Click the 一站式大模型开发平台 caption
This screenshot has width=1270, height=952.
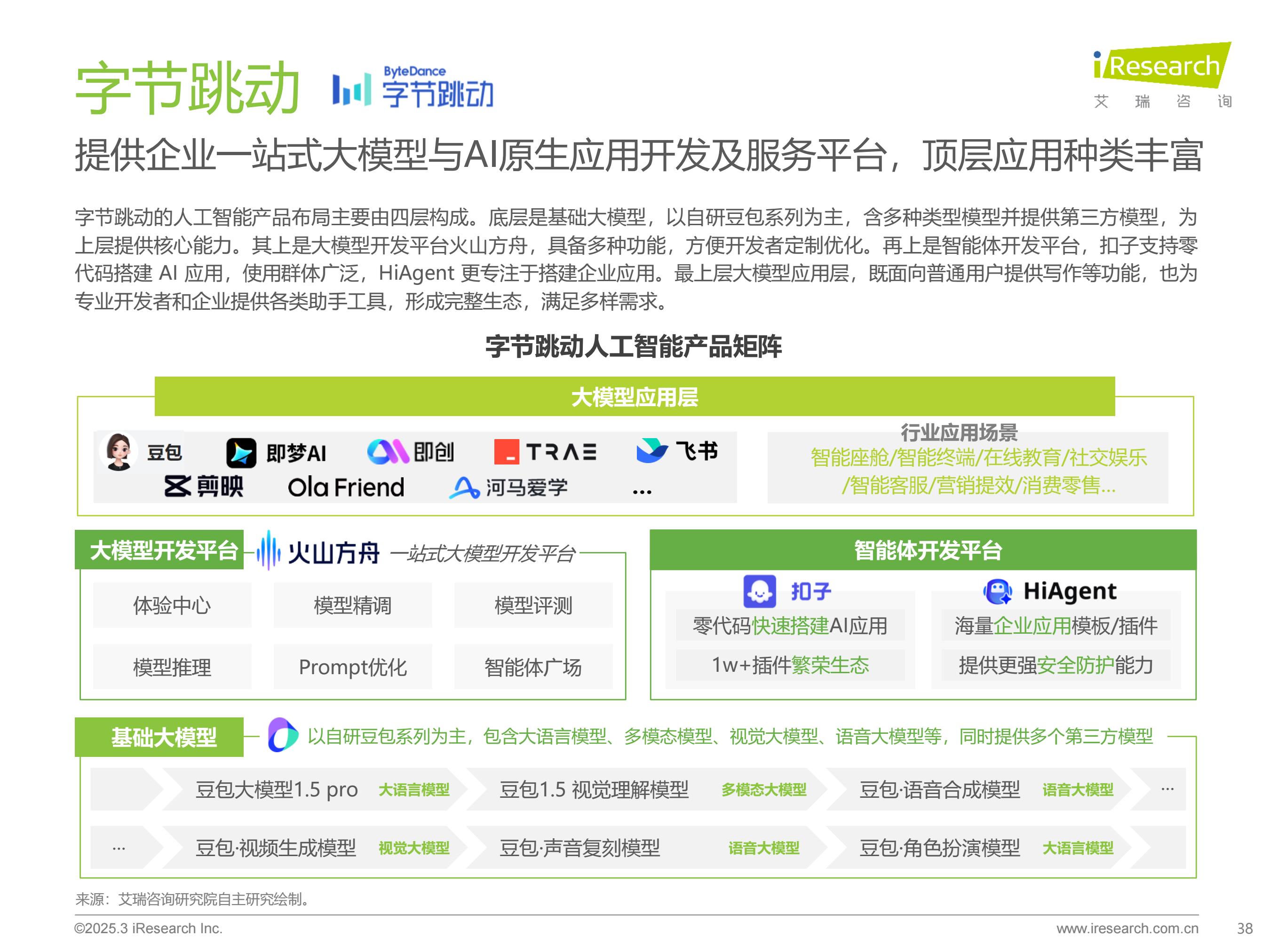pos(483,553)
